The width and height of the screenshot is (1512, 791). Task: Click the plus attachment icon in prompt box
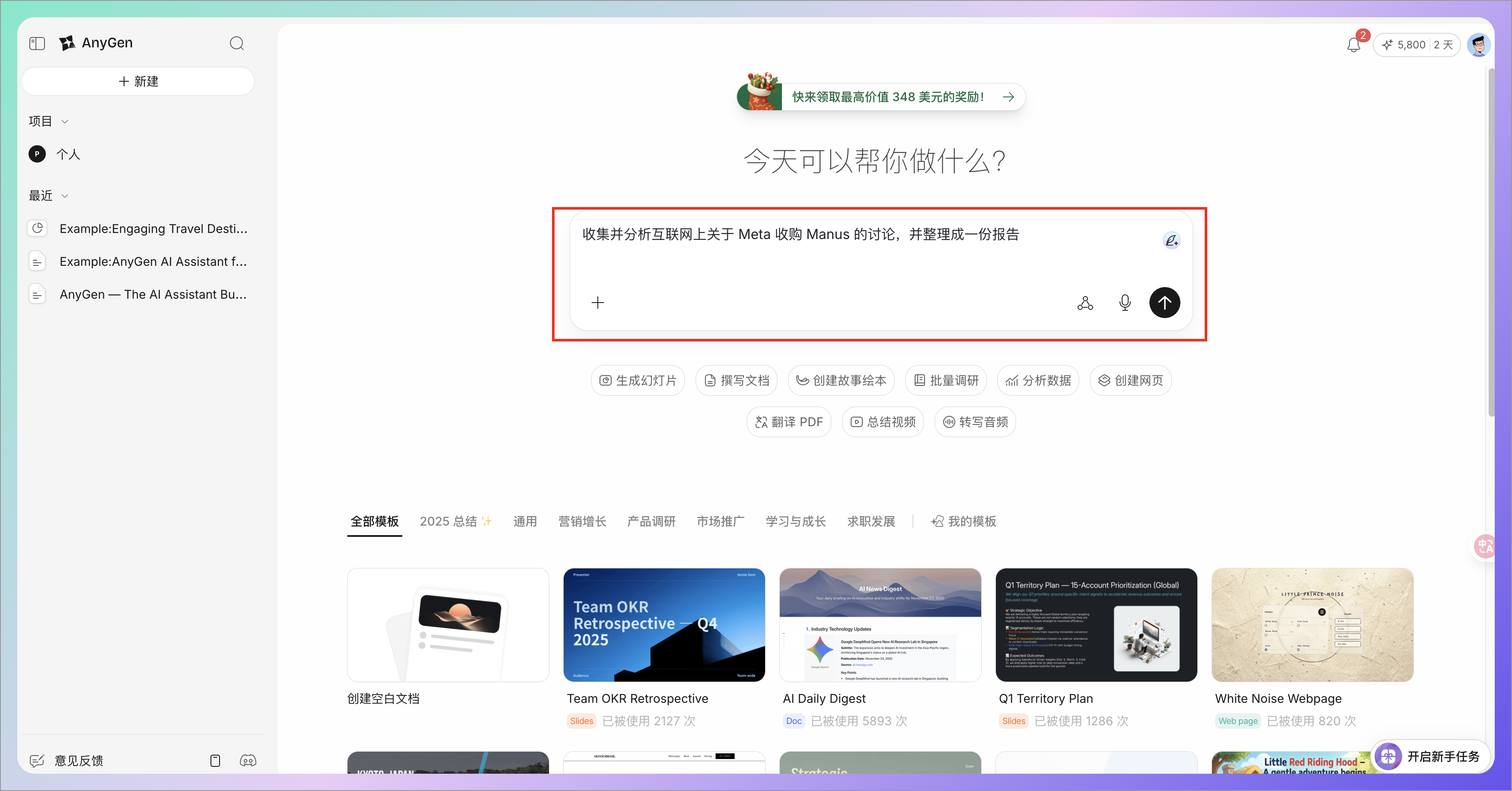597,303
